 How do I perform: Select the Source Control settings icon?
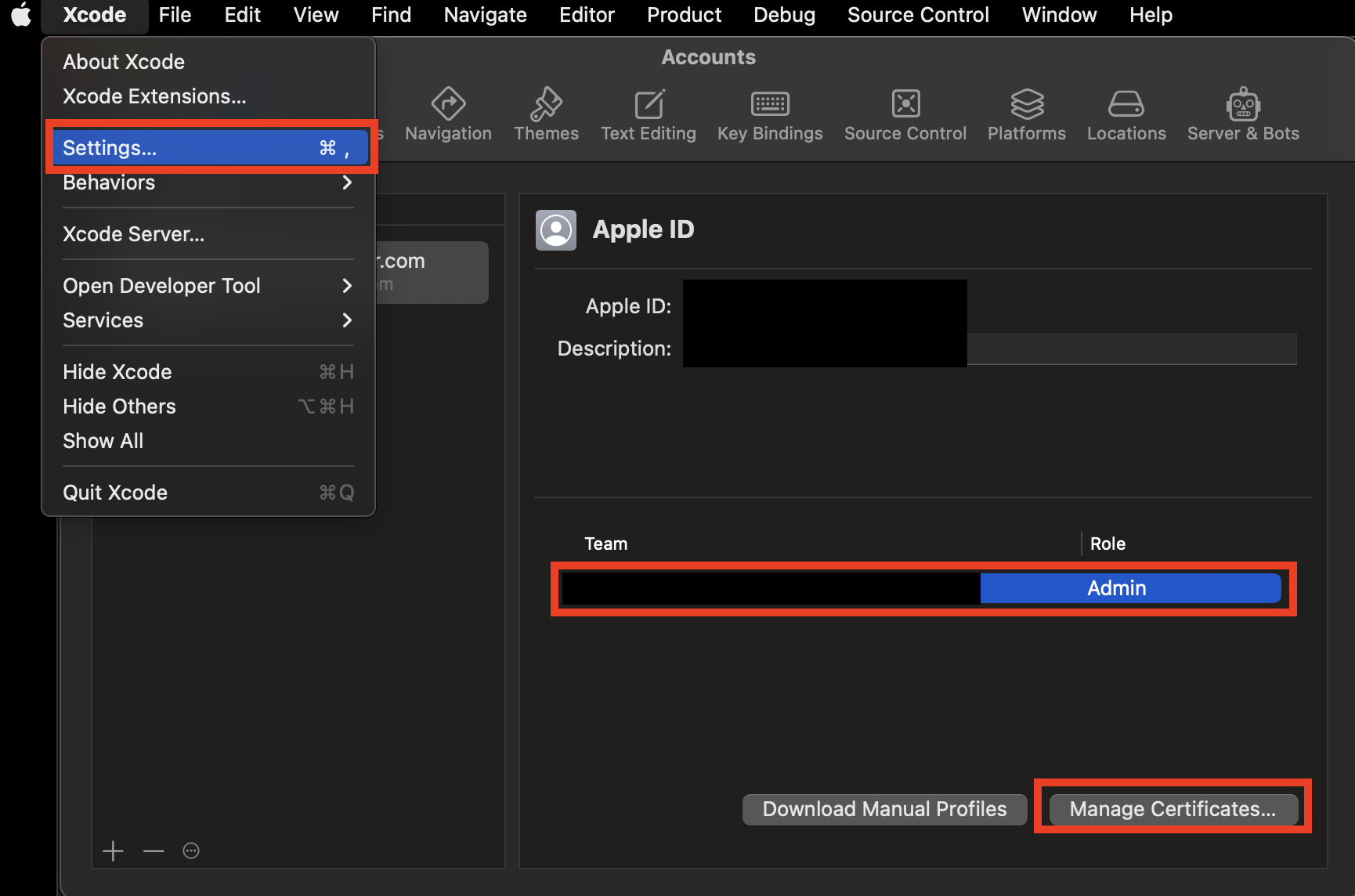pos(905,103)
